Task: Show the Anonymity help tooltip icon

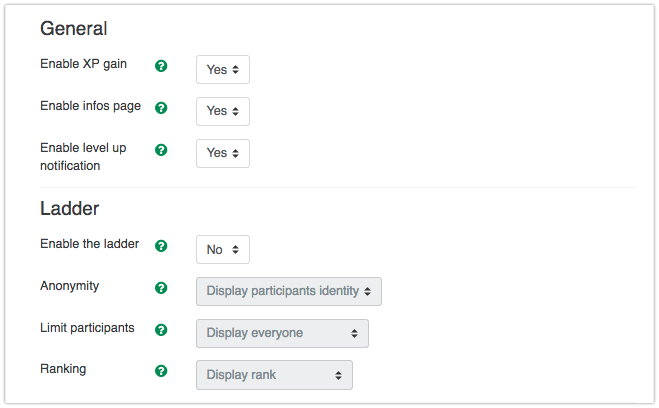Action: 161,288
